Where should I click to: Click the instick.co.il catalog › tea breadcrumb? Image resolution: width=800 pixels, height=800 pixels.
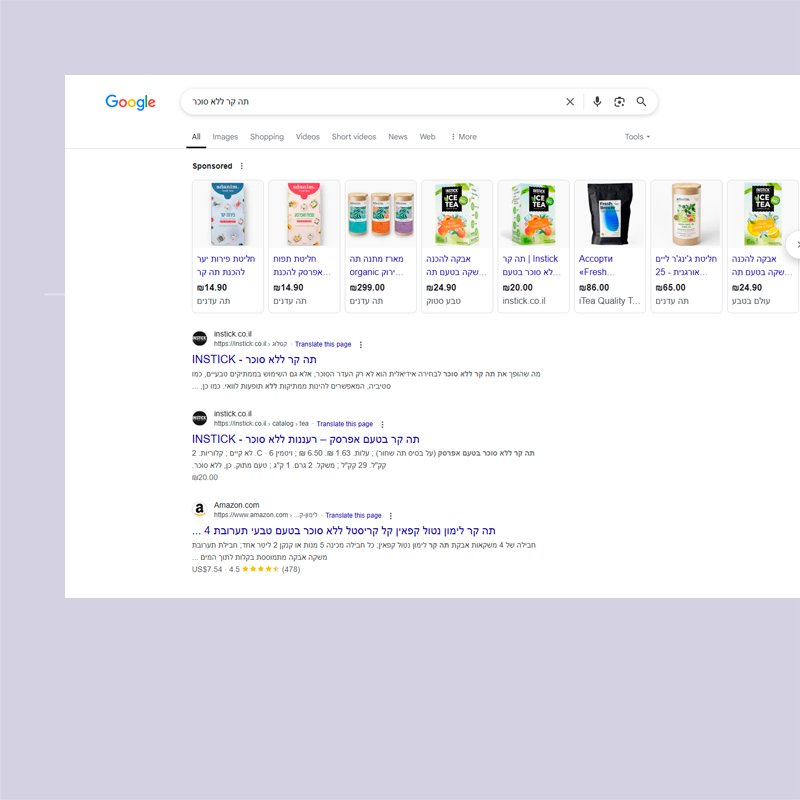click(261, 424)
